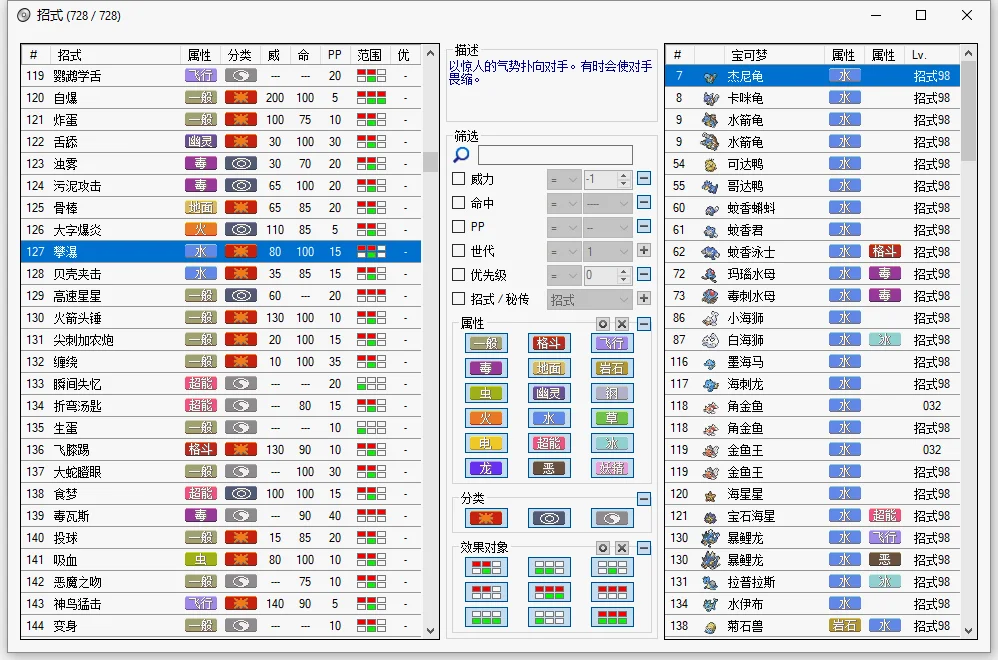The image size is (998, 660).
Task: Sort moves by the 招式 column header
Action: 115,55
